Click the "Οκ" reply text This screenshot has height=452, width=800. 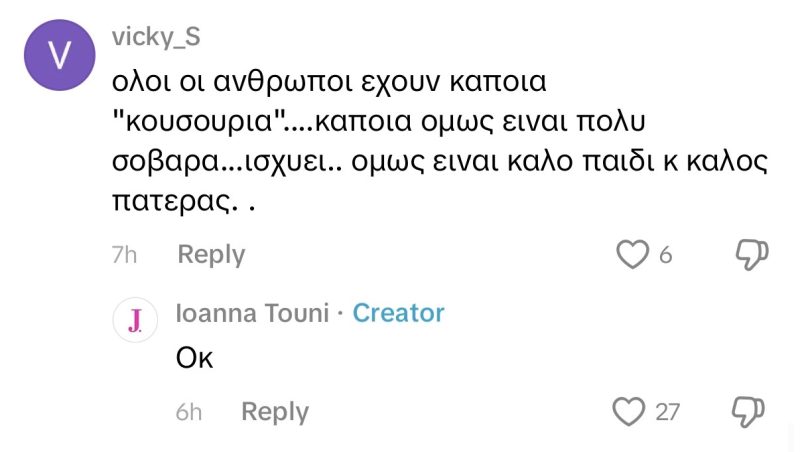tap(195, 357)
